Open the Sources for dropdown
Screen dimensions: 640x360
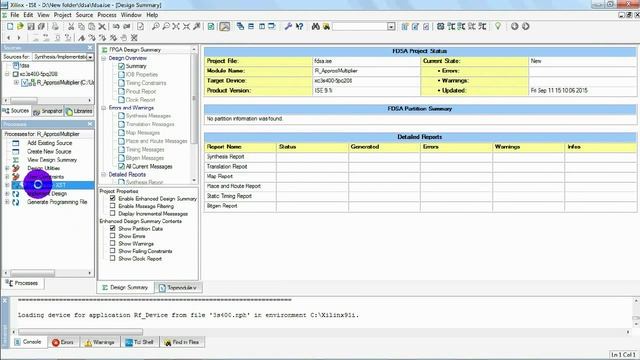point(90,57)
